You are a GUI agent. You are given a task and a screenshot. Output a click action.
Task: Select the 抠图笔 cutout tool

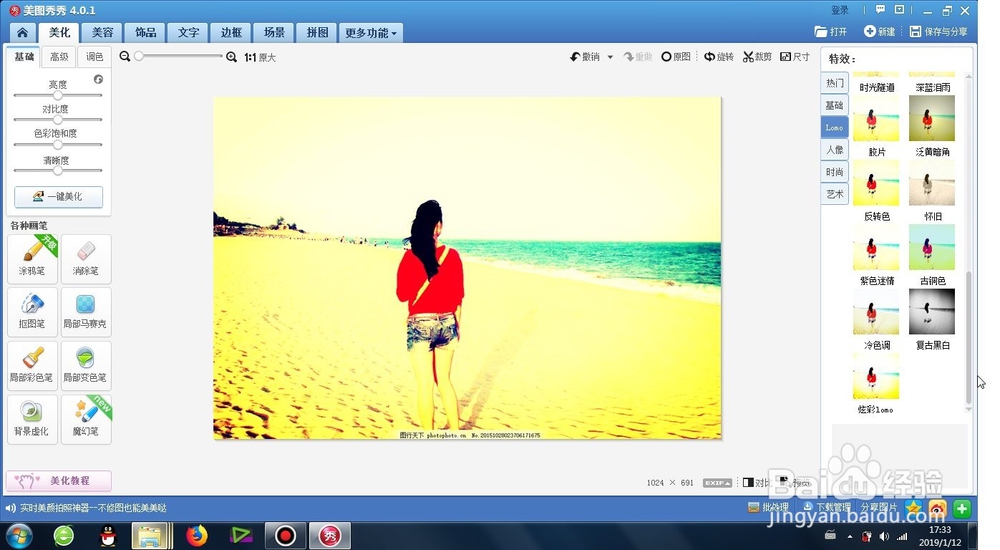pyautogui.click(x=33, y=312)
